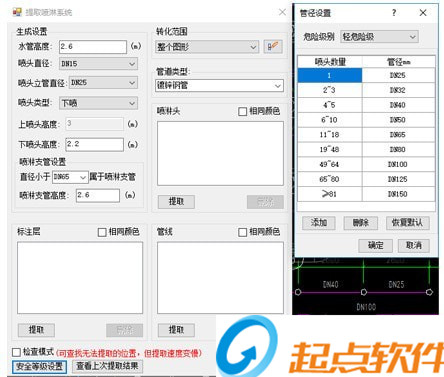Click the 喷头数量 column header
The width and height of the screenshot is (444, 377).
330,62
